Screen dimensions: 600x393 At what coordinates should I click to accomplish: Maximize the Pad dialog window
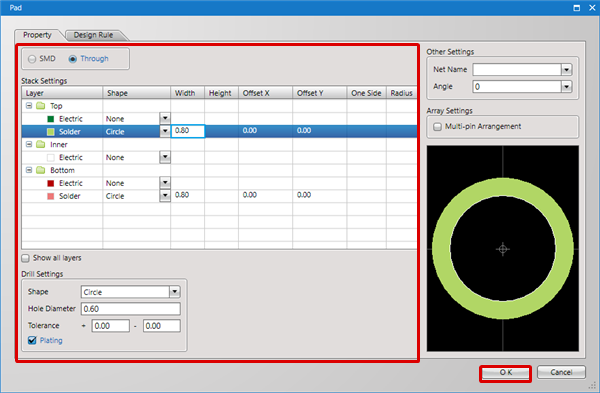coord(577,8)
